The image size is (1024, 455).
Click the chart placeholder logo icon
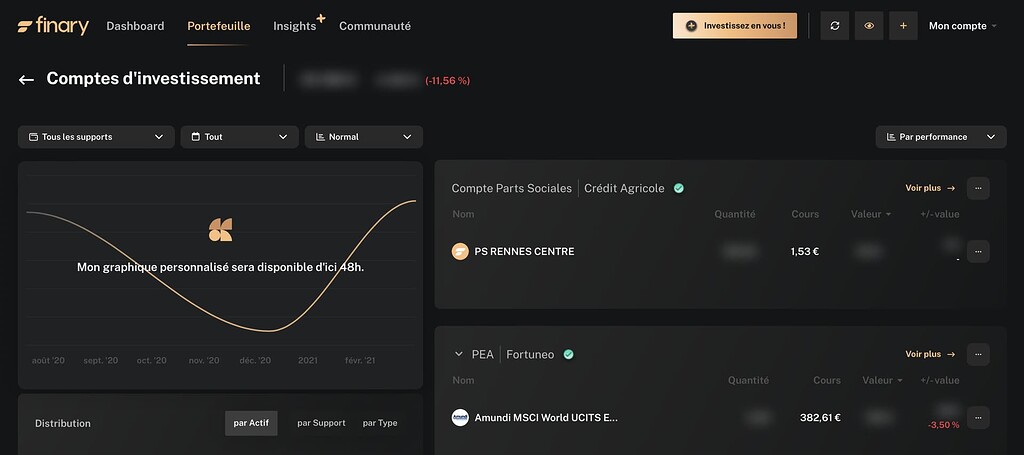coord(220,230)
